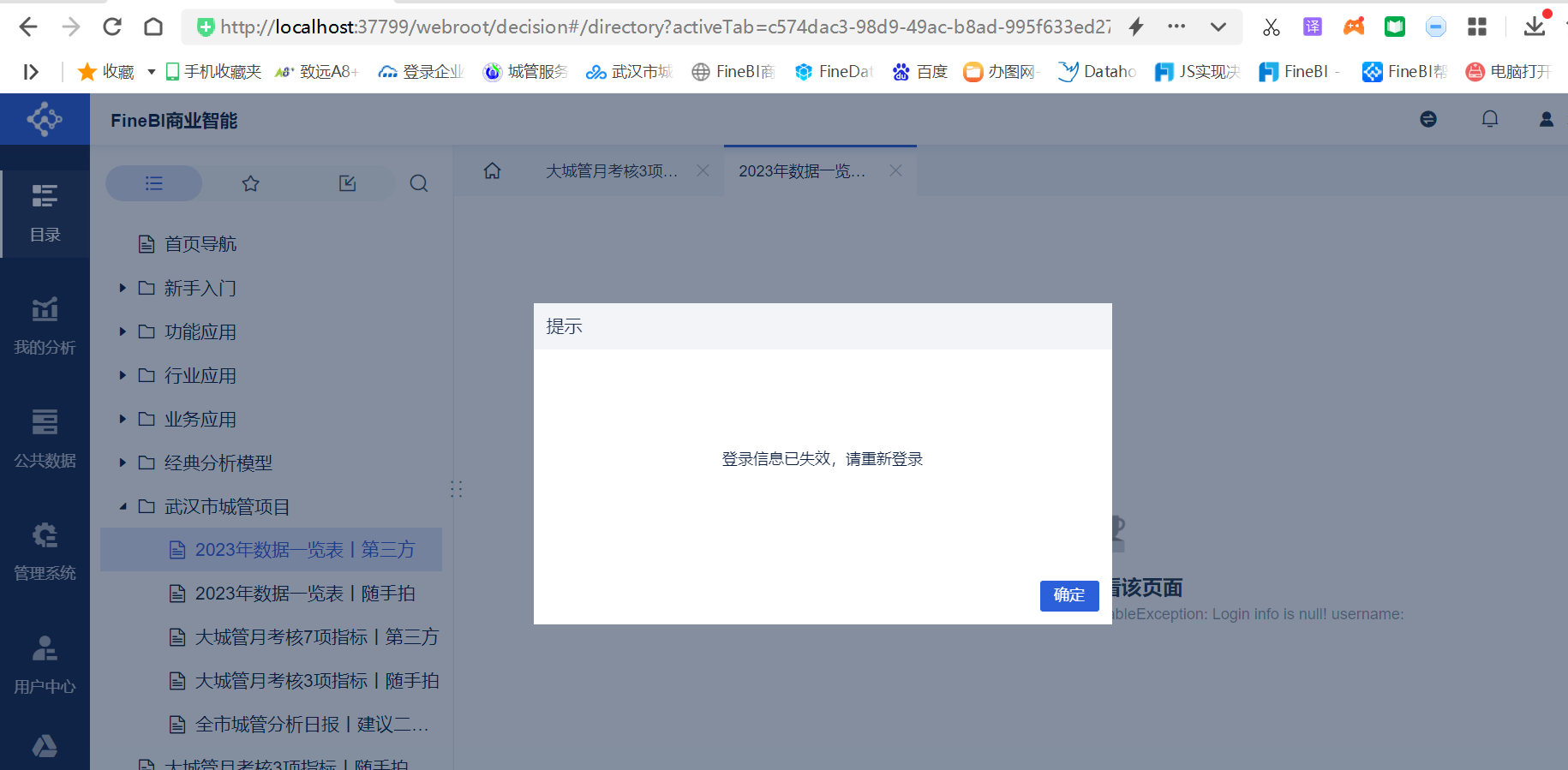
Task: Close the 2023年数据一览… tab
Action: point(895,170)
